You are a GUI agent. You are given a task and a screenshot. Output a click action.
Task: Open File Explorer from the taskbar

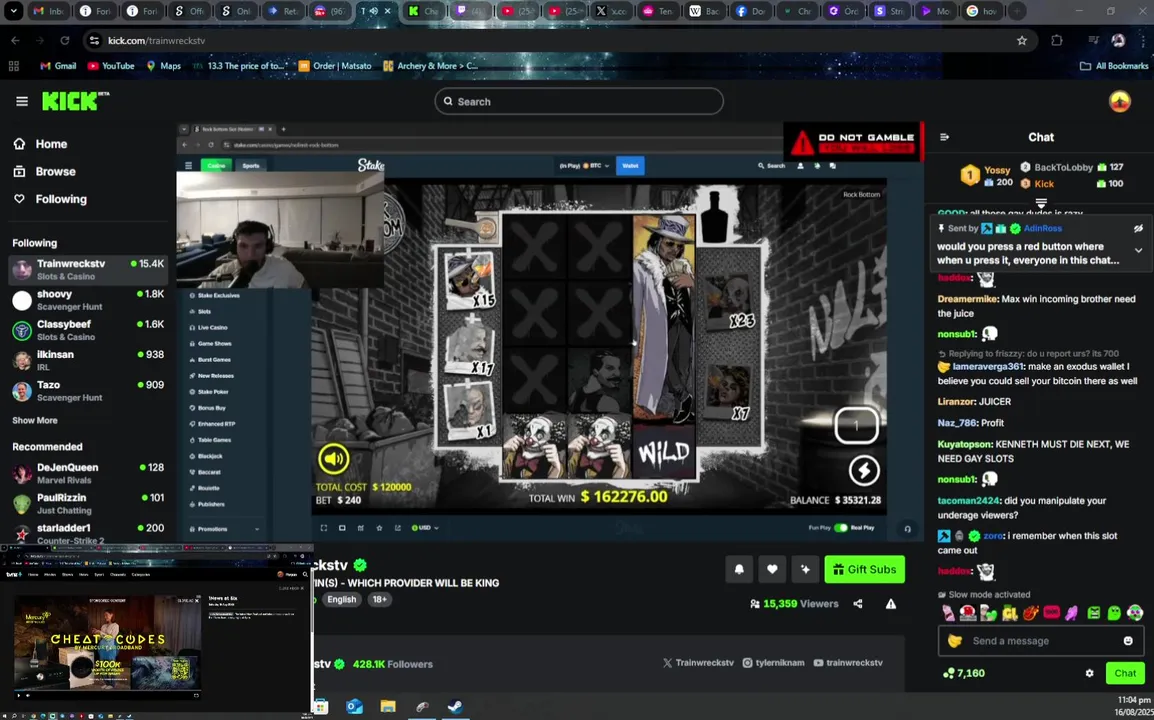[388, 707]
